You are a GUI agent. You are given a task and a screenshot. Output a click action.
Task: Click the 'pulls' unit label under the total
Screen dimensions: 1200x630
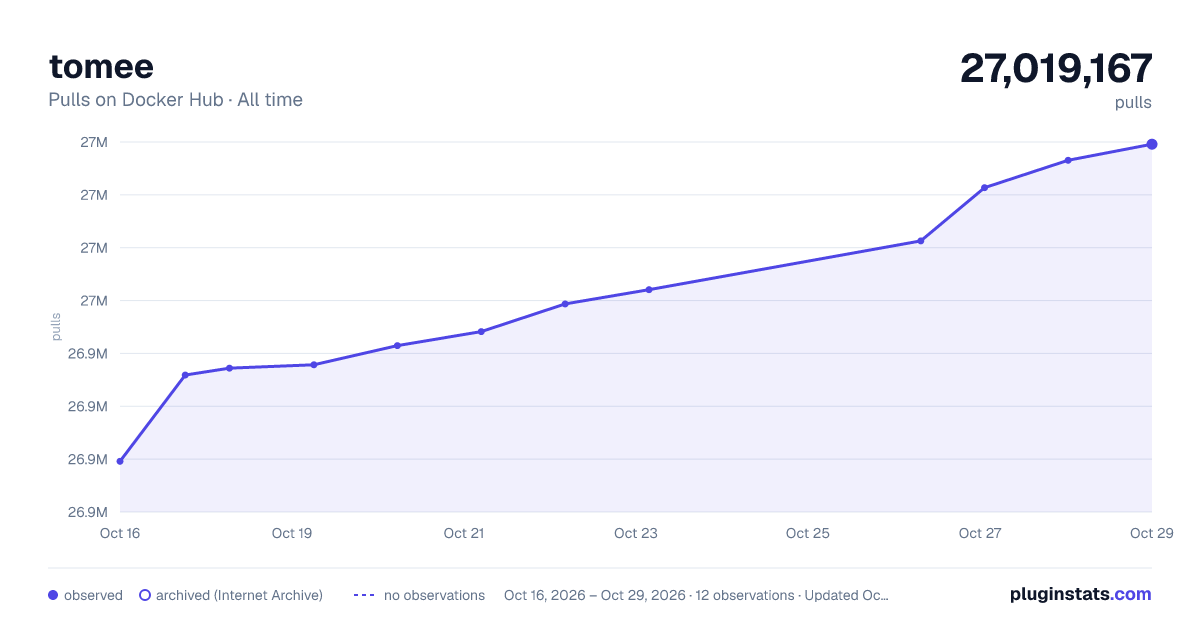pyautogui.click(x=1133, y=103)
